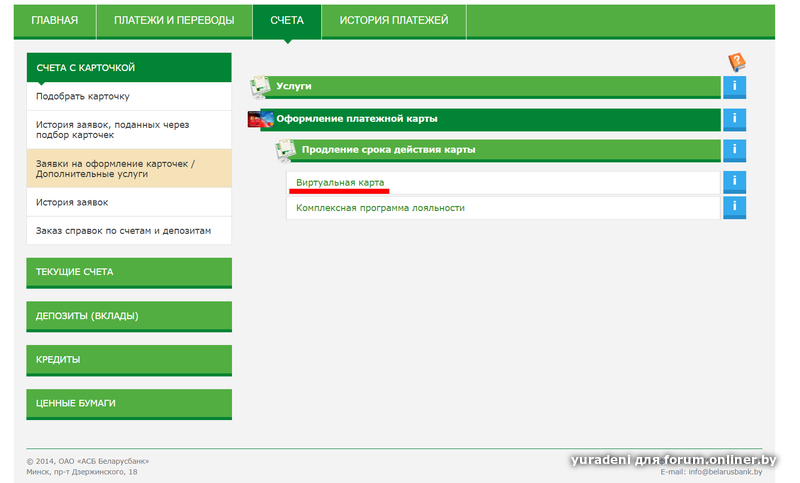Click the Виртуальная карта link

340,183
